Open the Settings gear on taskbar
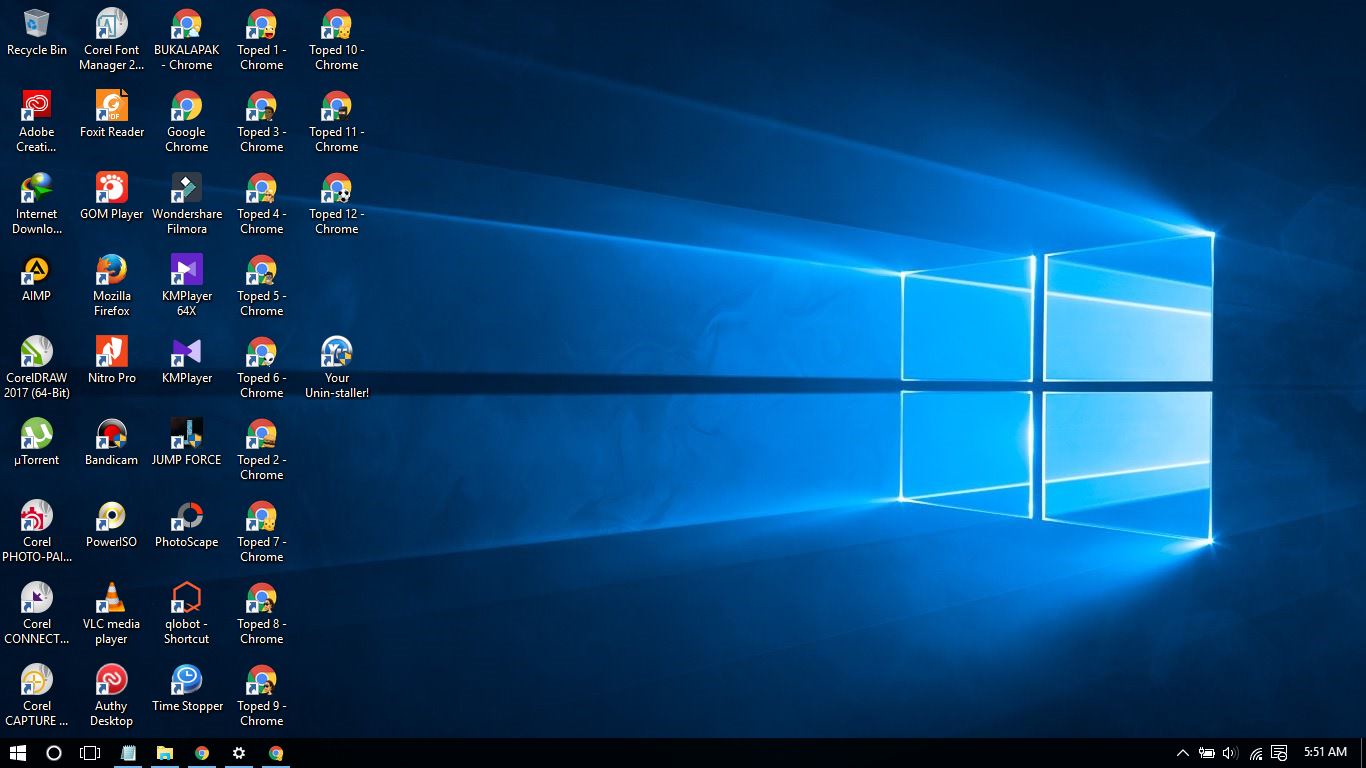This screenshot has height=768, width=1366. [x=238, y=753]
